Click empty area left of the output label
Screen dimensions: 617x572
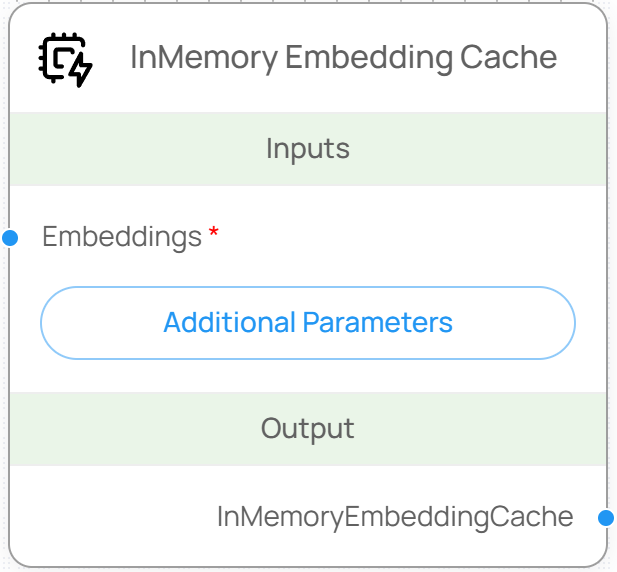point(110,517)
